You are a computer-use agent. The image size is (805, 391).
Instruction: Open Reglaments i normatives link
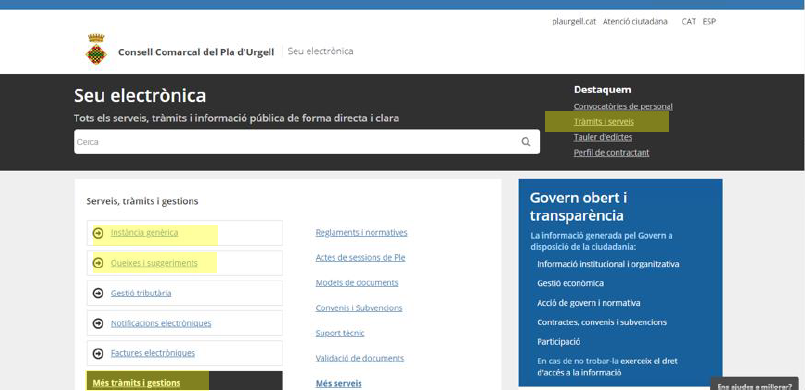coord(361,232)
